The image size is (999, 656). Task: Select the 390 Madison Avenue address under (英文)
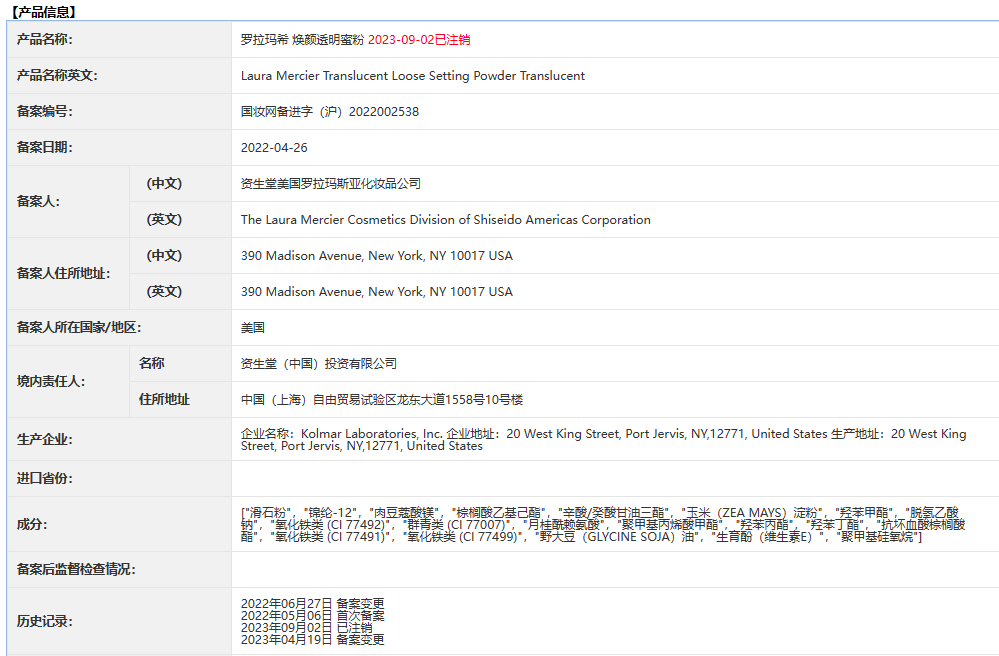point(377,292)
